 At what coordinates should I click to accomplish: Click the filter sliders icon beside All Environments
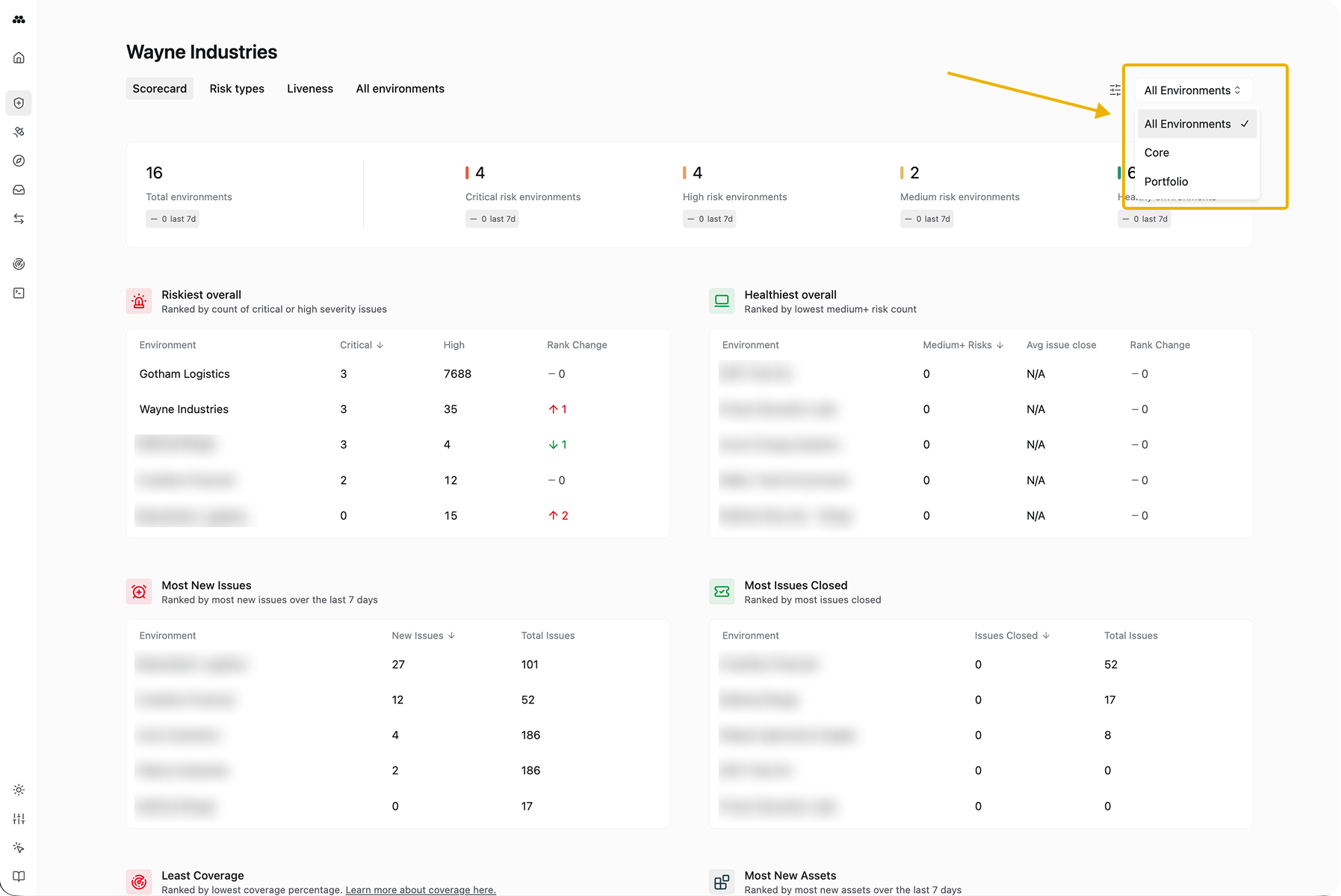1115,90
